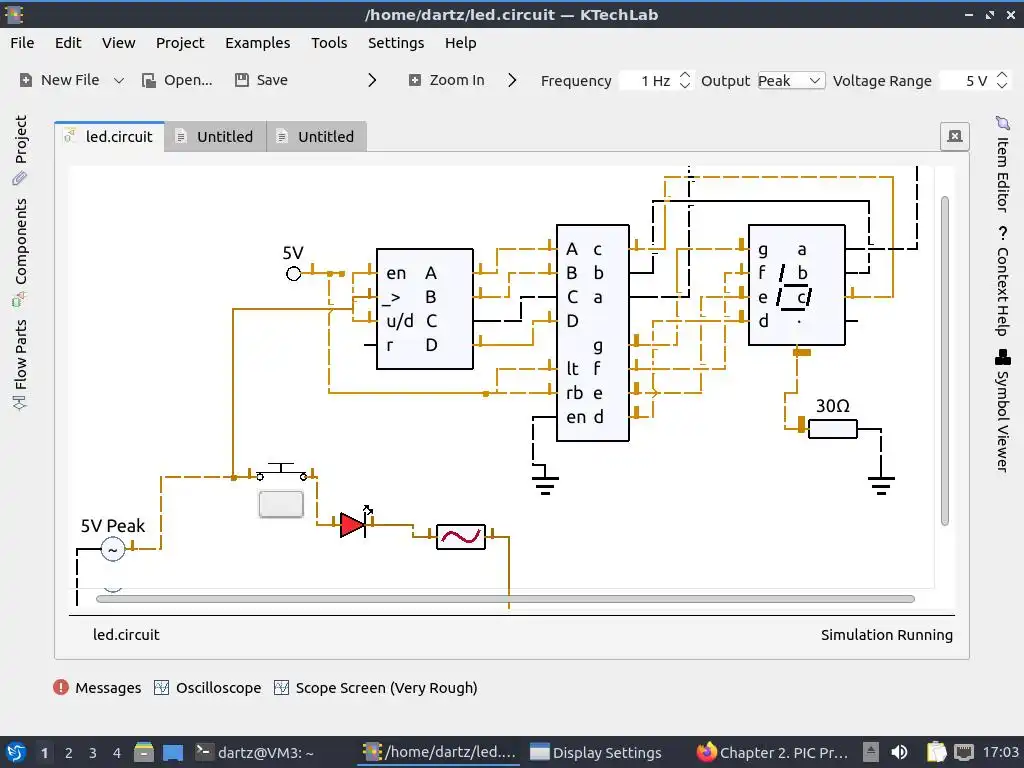Show the Oscilloscope panel

click(208, 688)
